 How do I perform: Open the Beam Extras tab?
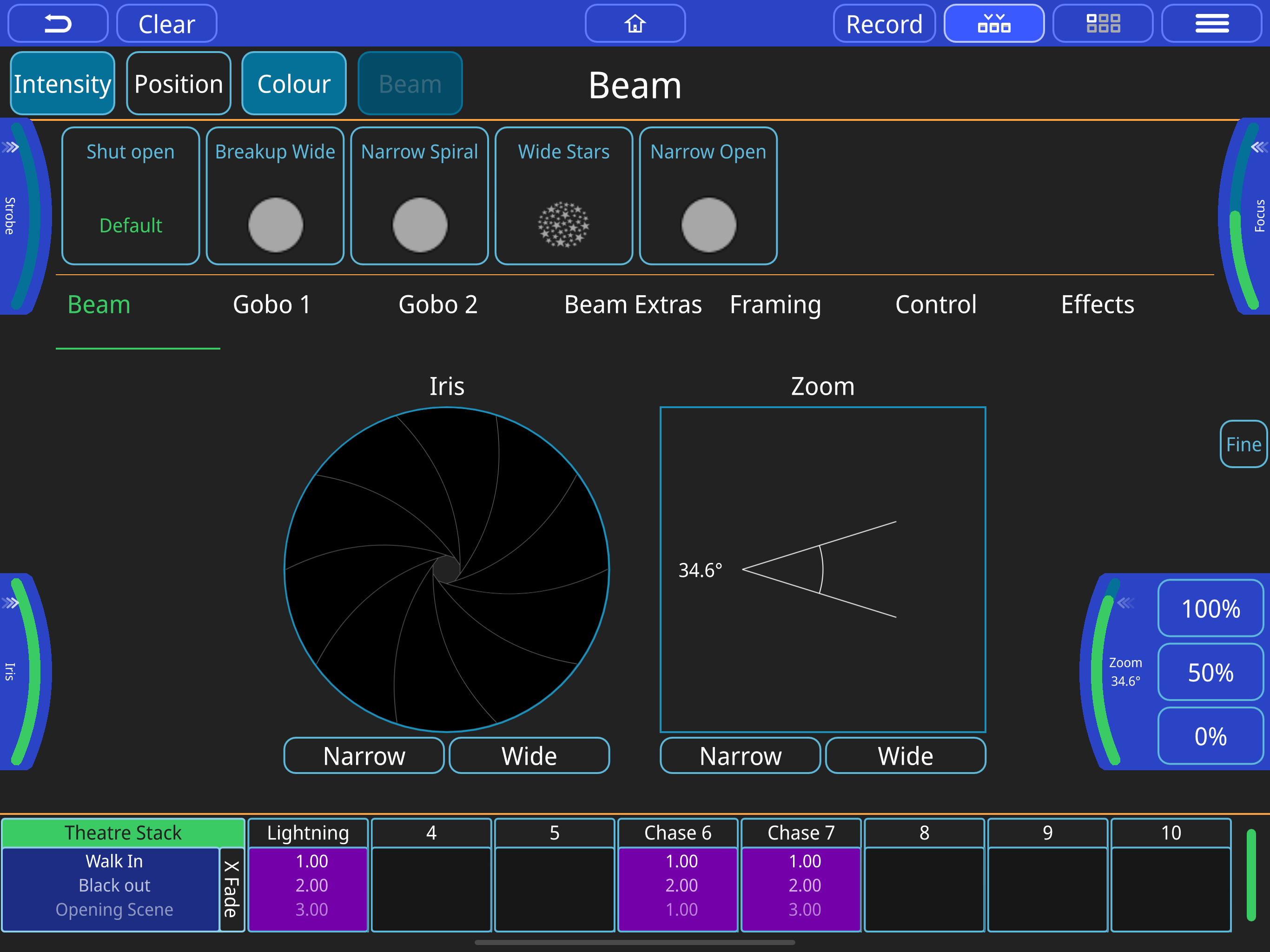pyautogui.click(x=633, y=304)
